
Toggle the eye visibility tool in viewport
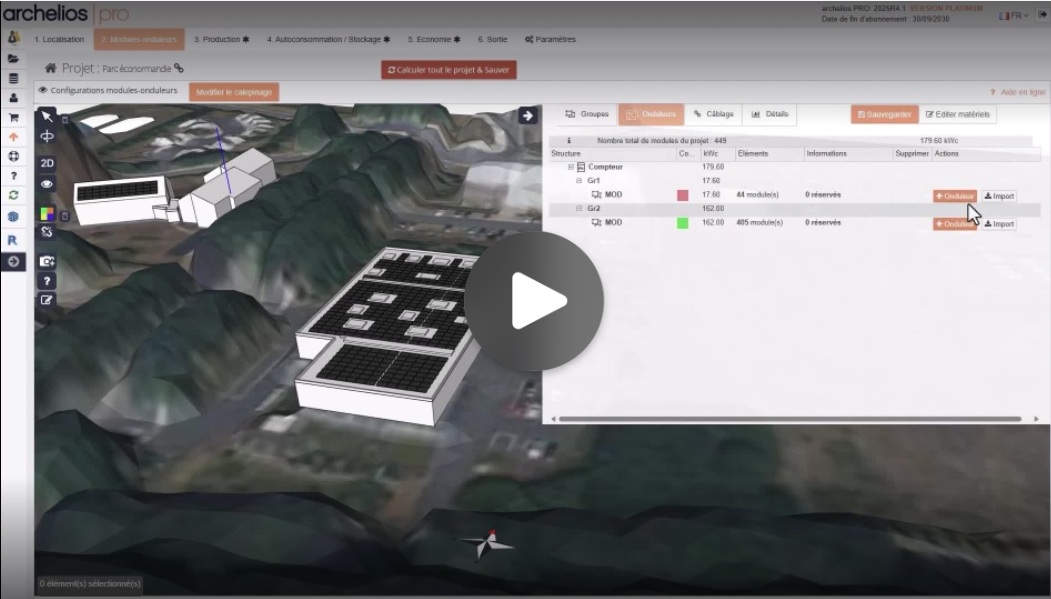click(47, 185)
